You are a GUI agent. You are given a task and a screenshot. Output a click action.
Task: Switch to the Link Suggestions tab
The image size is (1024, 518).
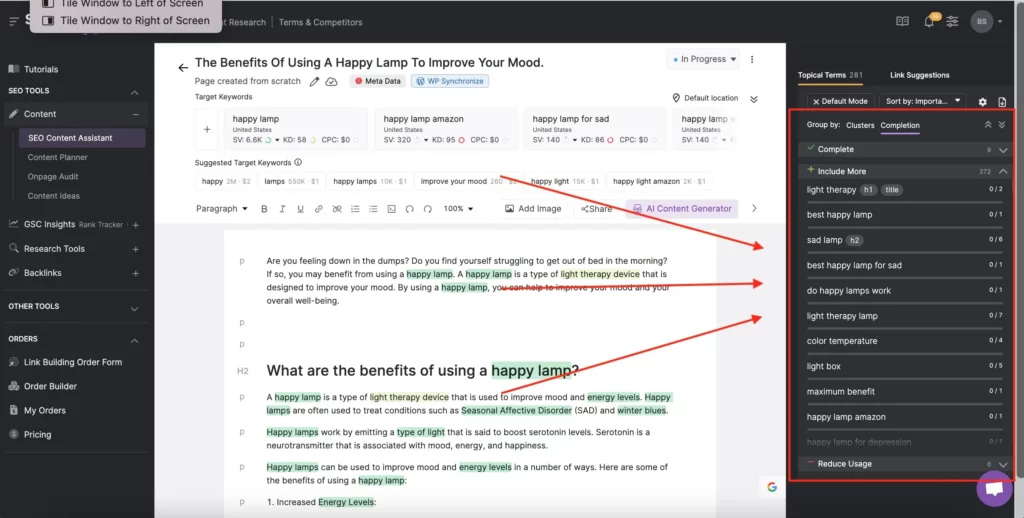click(919, 75)
